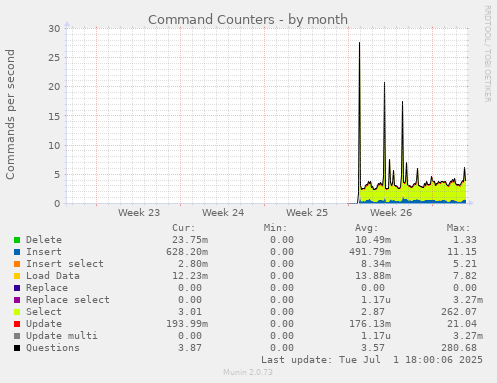Image resolution: width=497 pixels, height=383 pixels.
Task: Click the Munin 2.0.73 version footer
Action: (248, 372)
